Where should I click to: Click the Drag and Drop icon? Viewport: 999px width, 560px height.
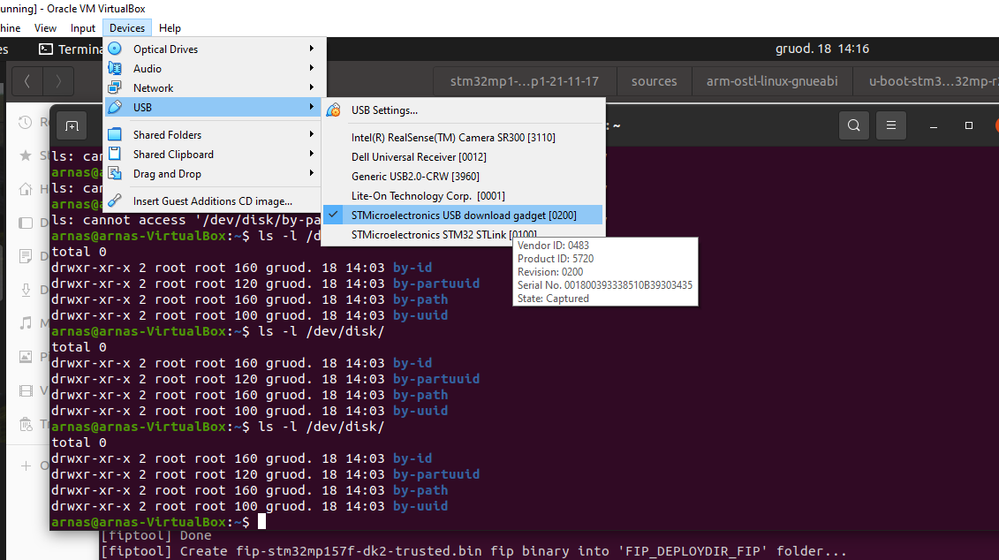pos(115,173)
